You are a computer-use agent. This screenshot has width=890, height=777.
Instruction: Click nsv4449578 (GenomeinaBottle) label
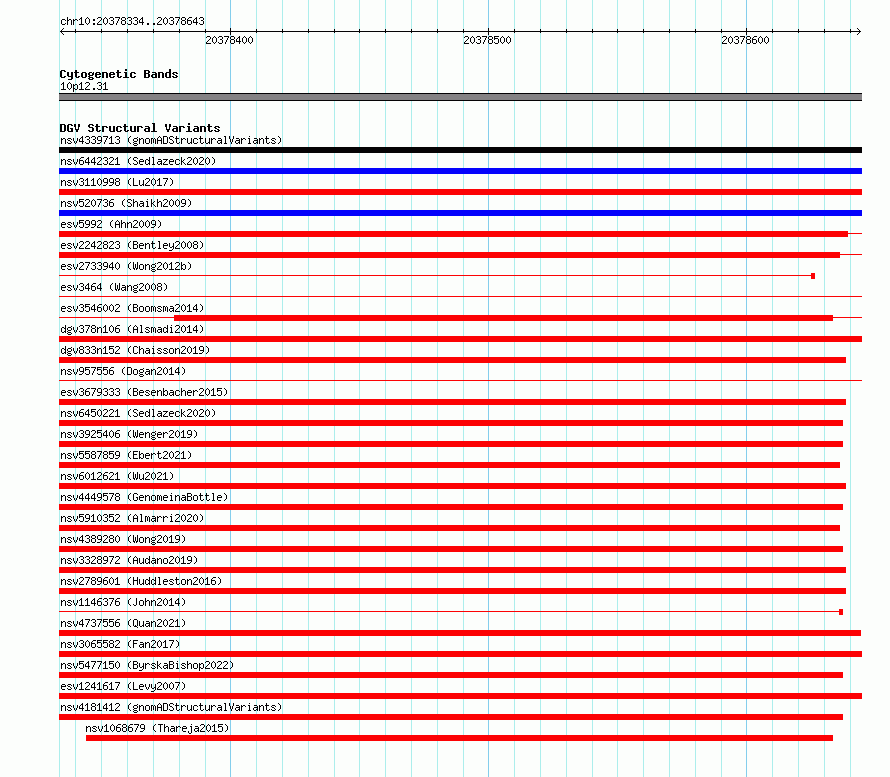click(x=144, y=497)
